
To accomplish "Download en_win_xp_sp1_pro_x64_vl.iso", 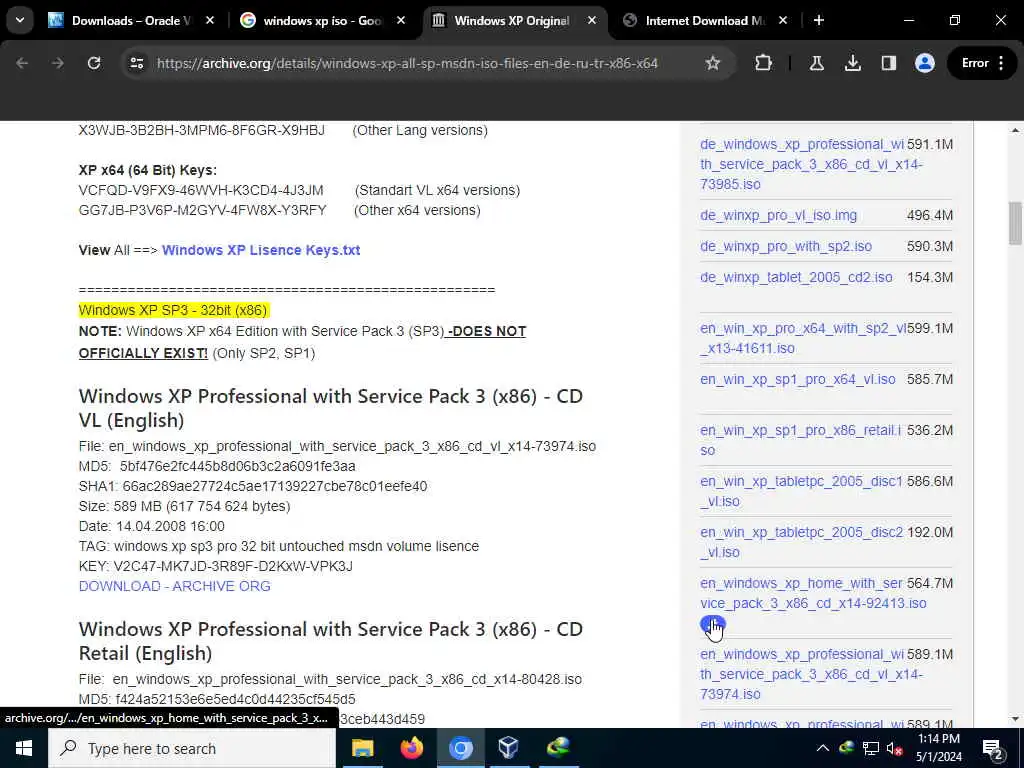I will pos(797,379).
